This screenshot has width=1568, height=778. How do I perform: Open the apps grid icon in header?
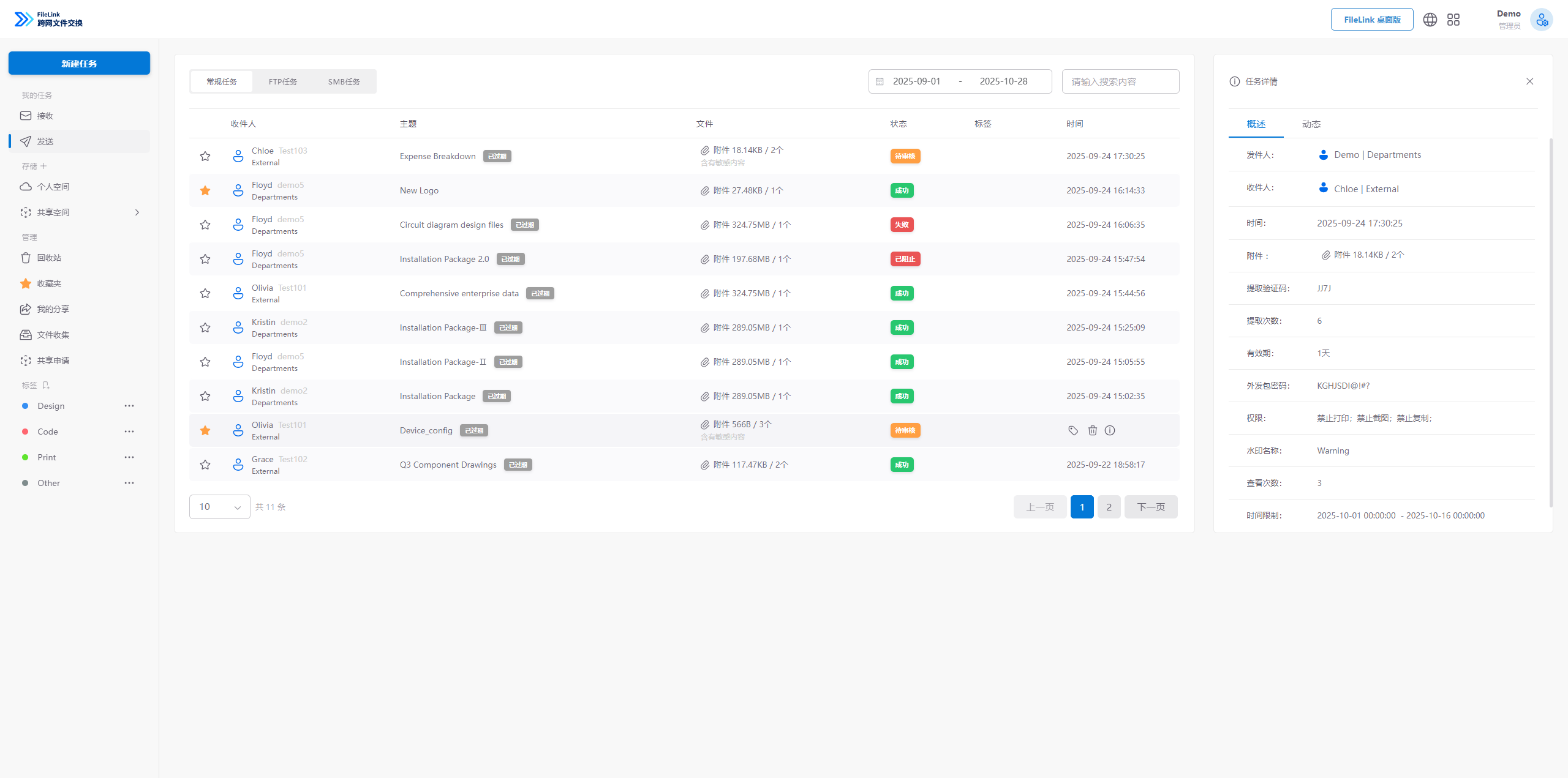[1453, 20]
